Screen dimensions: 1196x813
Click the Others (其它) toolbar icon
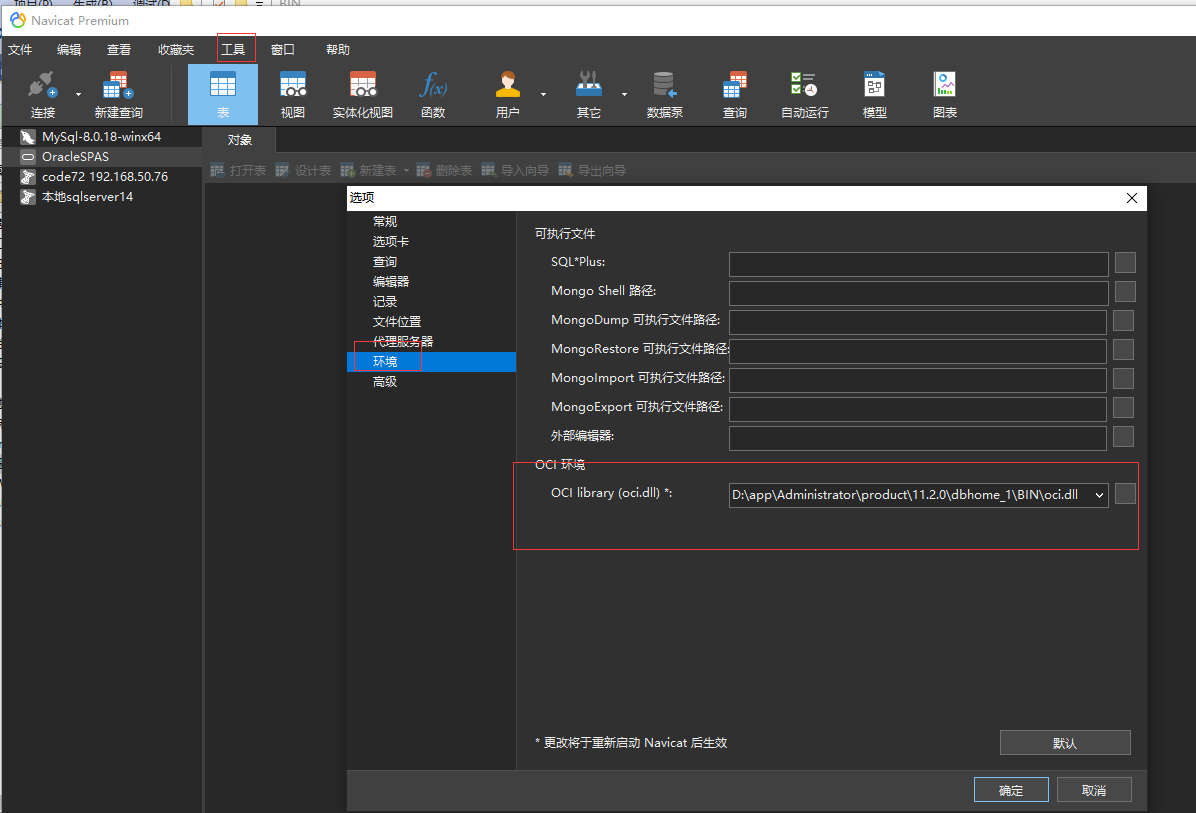point(588,95)
